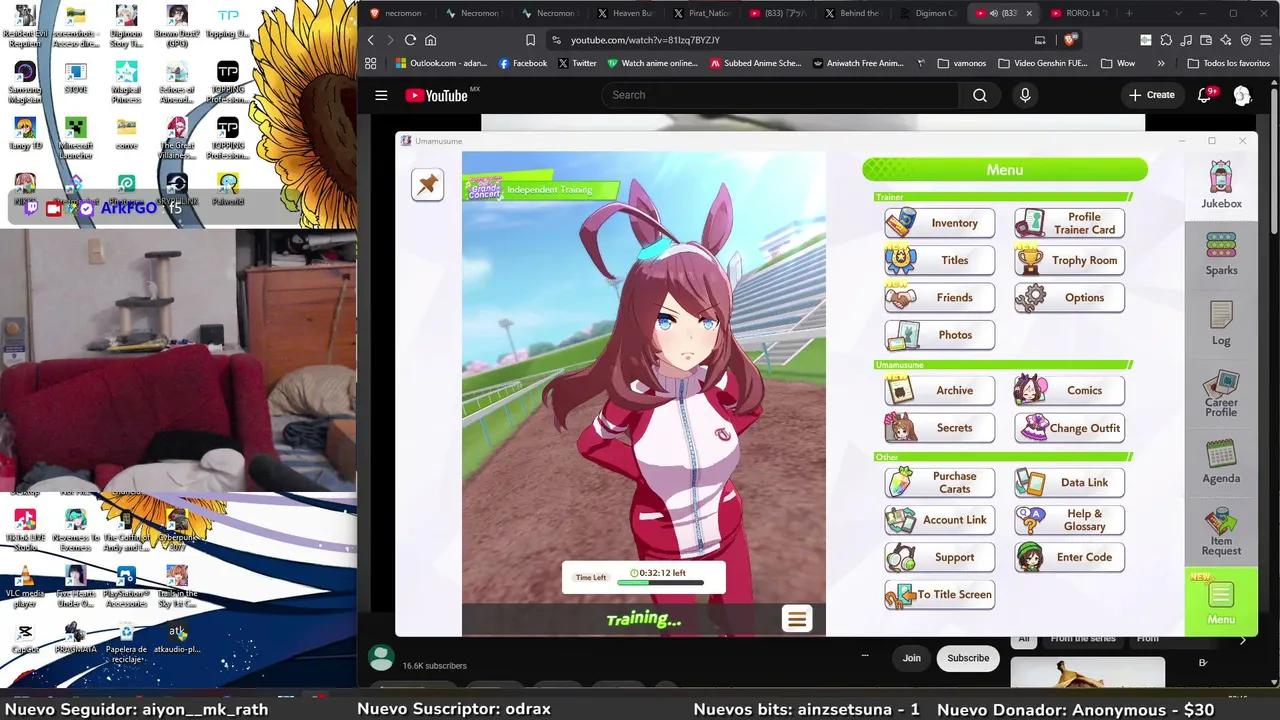
Task: Open the Outlook.com bookmark
Action: [441, 63]
